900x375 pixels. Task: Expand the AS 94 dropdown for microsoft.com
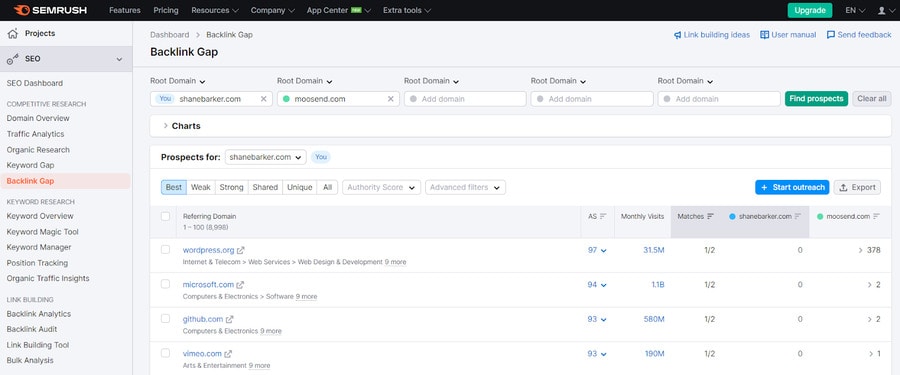(597, 285)
